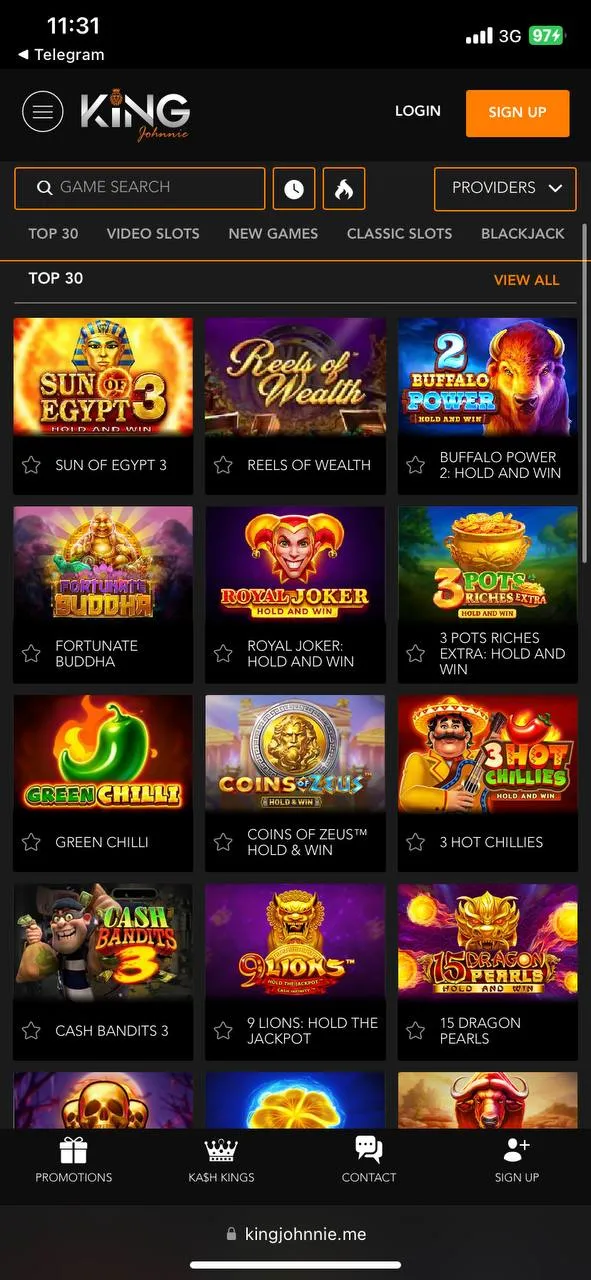Tap the bottom Sign Up person icon
The height and width of the screenshot is (1280, 591).
517,1150
